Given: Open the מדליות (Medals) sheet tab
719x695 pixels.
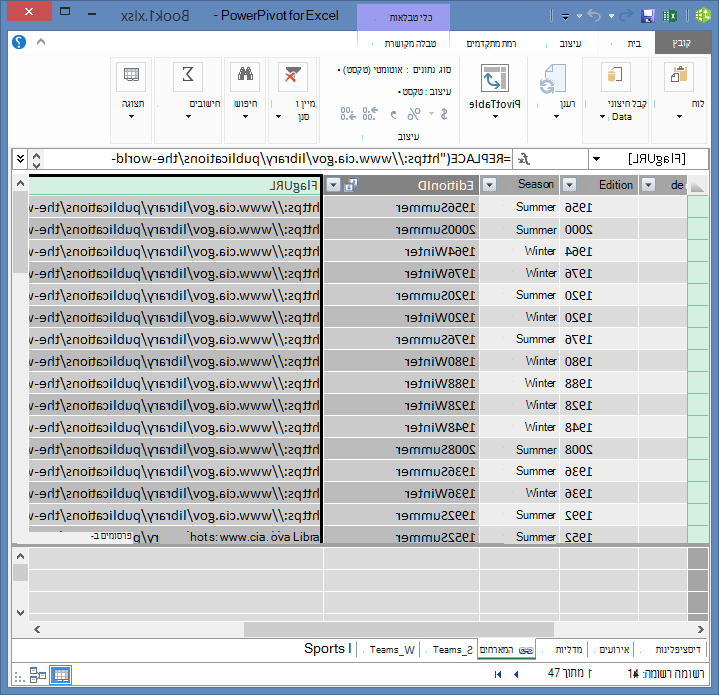Looking at the screenshot, I should [569, 649].
